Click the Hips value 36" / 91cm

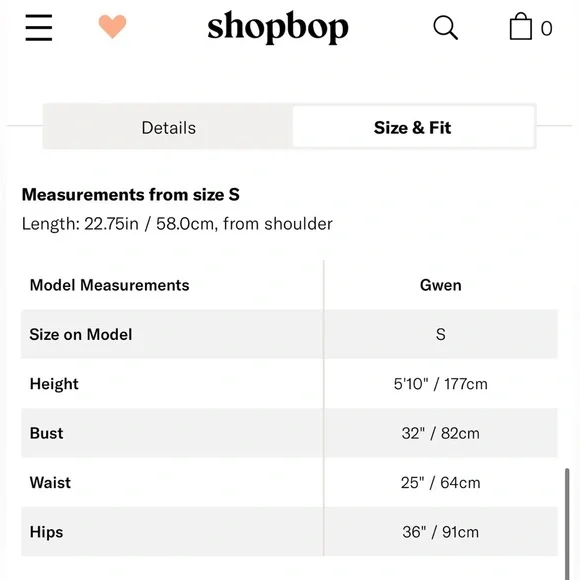(441, 532)
